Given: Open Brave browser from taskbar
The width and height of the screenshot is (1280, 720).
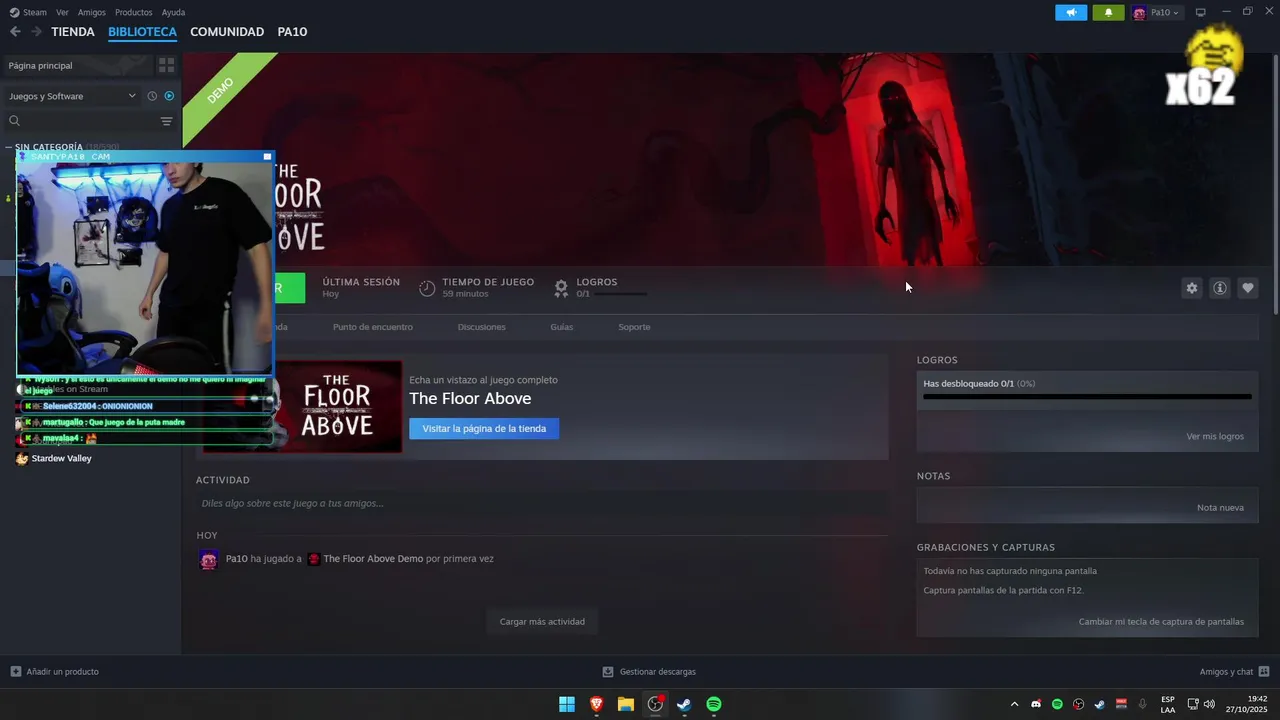Looking at the screenshot, I should click(596, 704).
